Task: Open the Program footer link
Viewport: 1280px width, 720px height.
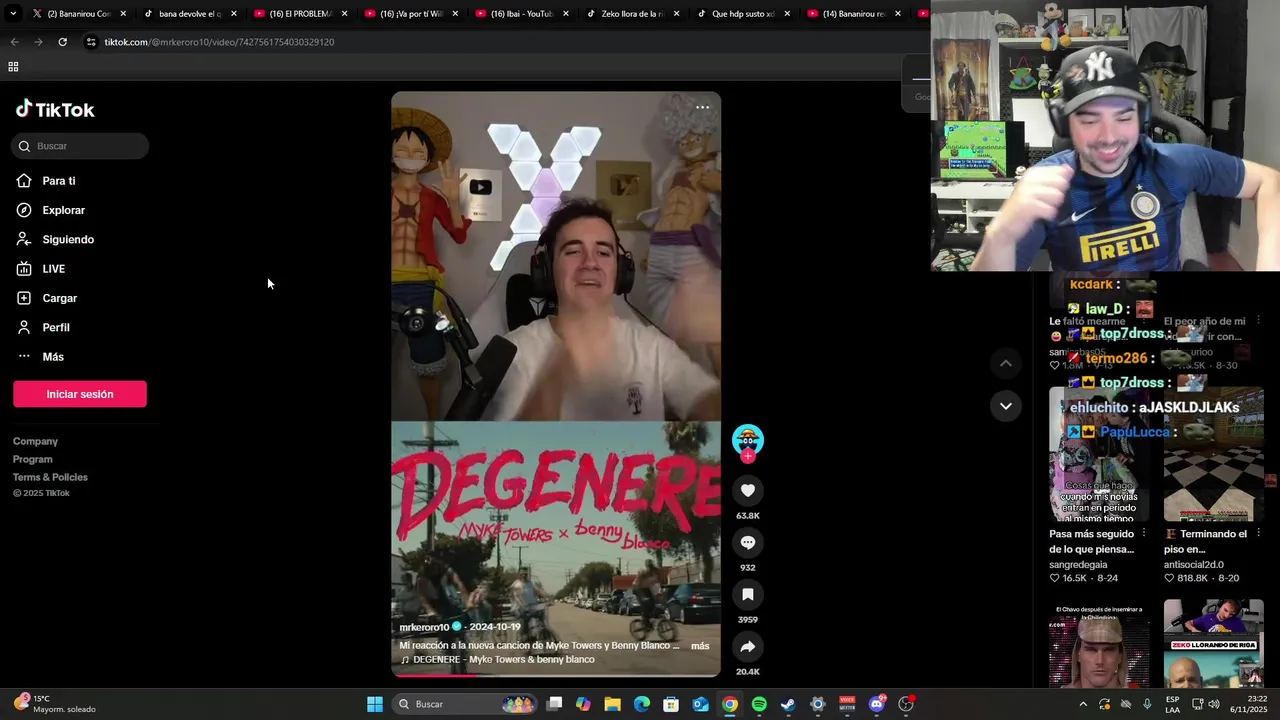Action: point(33,459)
